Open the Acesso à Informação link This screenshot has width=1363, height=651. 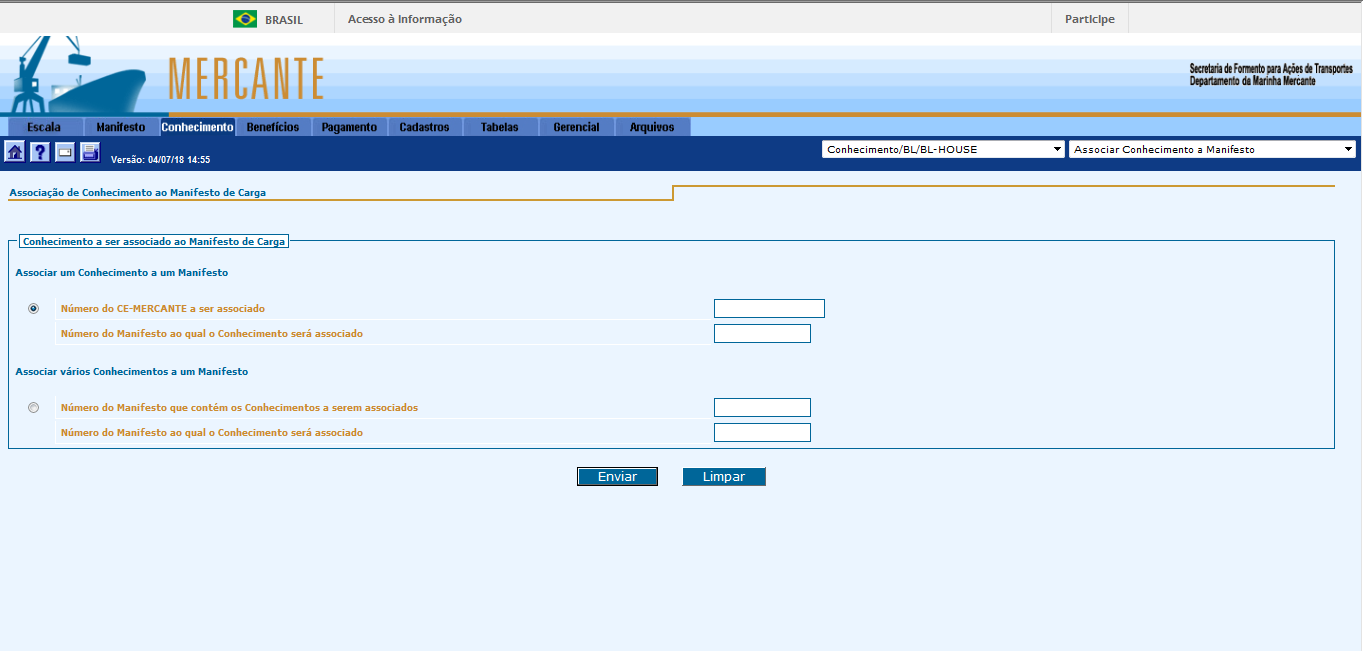(x=405, y=19)
